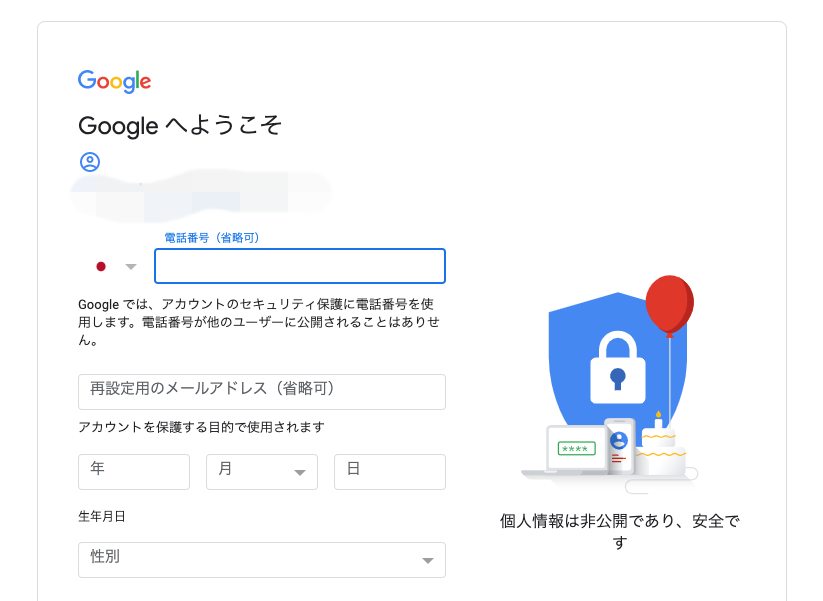Click the blurred account name area
Viewport: 823px width, 601px height.
click(199, 191)
